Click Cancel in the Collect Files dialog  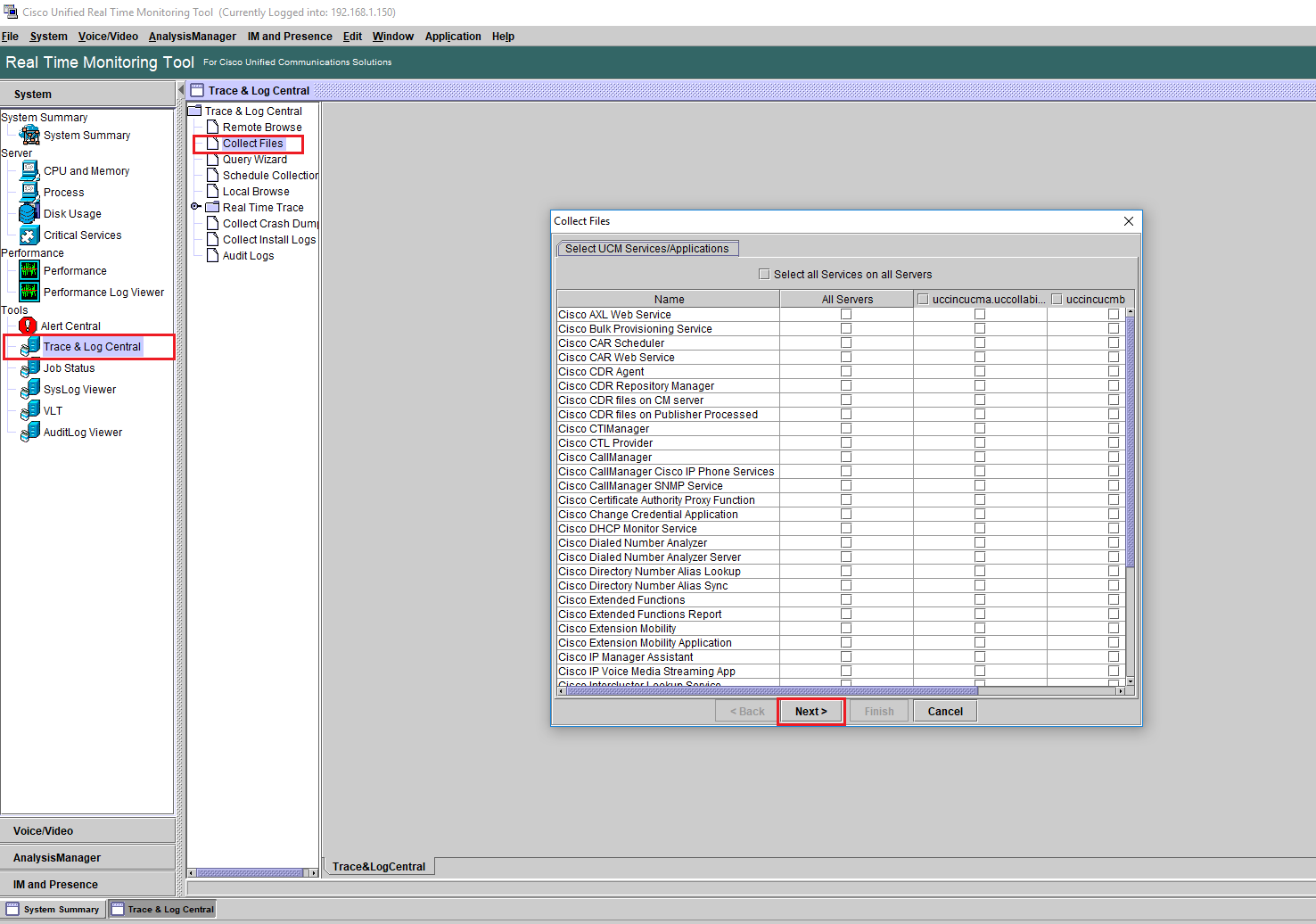[945, 711]
